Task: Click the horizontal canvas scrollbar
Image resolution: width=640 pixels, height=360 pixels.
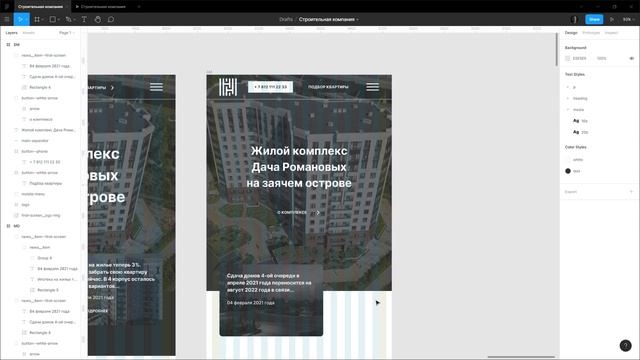Action: [x=521, y=357]
